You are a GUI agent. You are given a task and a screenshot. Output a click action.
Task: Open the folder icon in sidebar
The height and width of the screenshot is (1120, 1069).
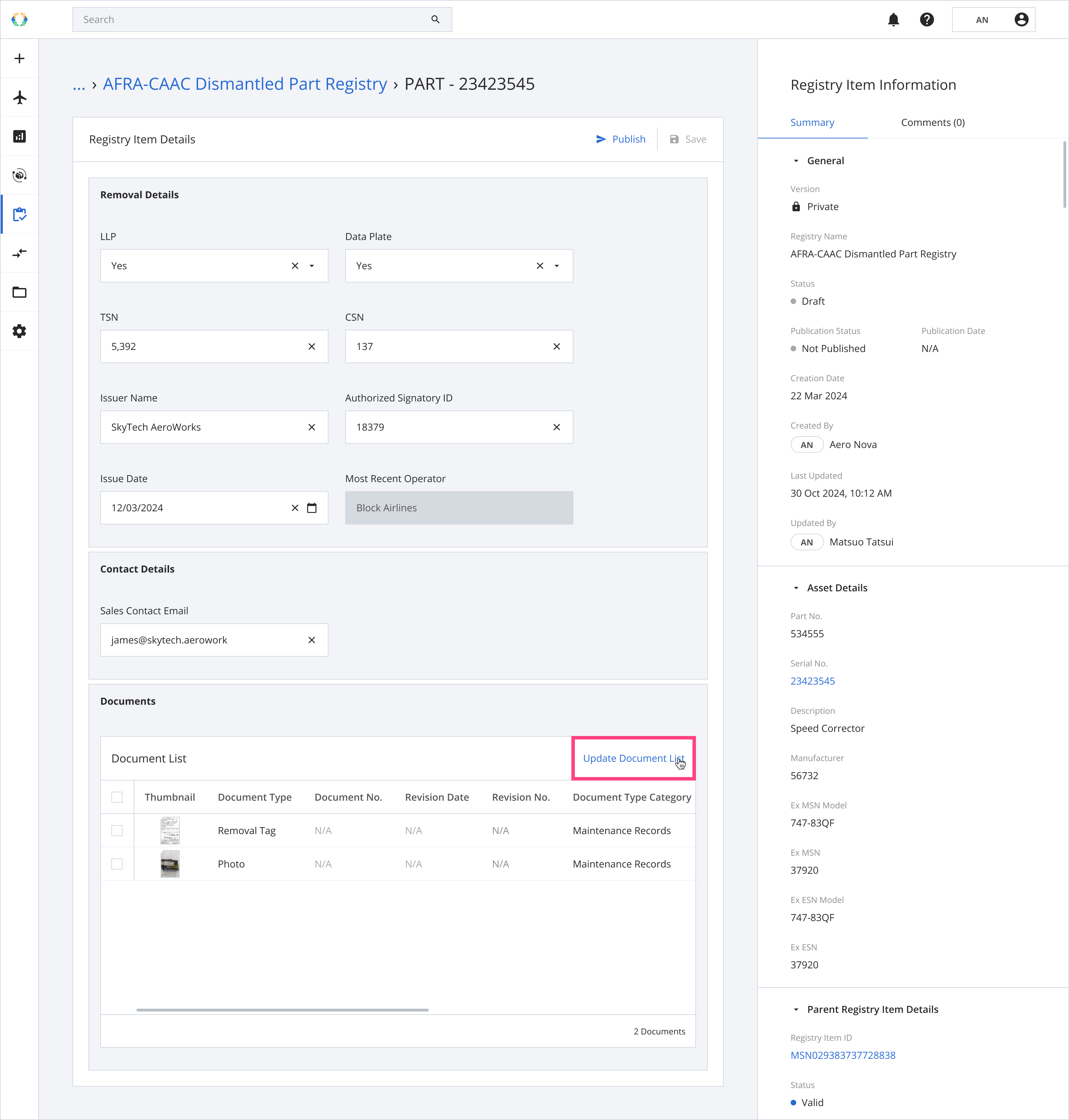point(19,292)
